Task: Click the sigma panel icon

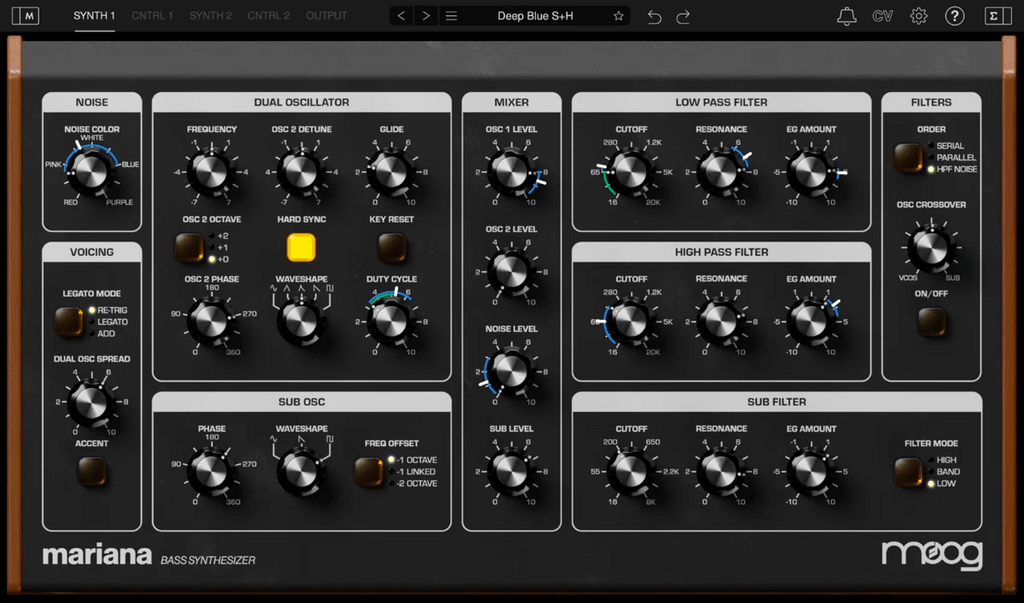Action: pos(998,16)
